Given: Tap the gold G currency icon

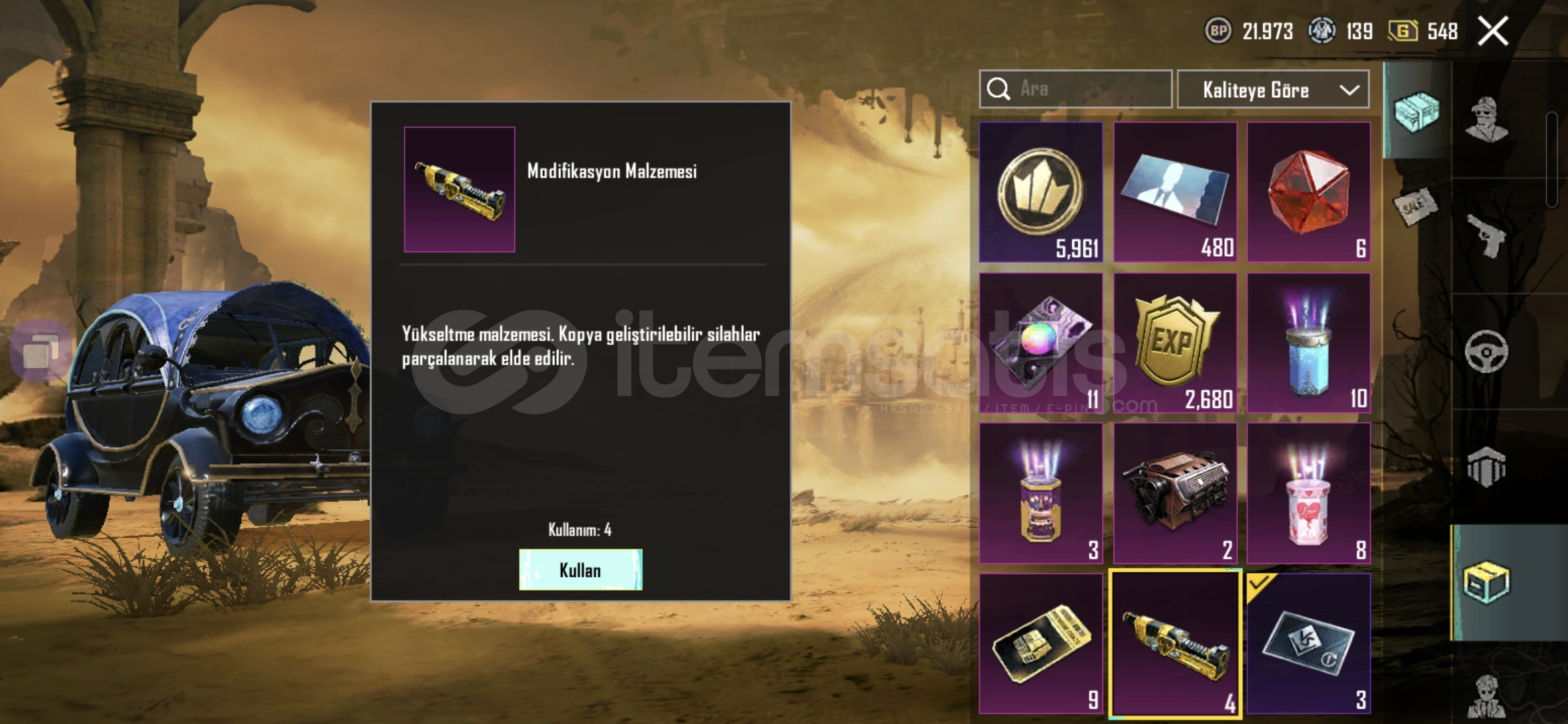Looking at the screenshot, I should click(1402, 31).
